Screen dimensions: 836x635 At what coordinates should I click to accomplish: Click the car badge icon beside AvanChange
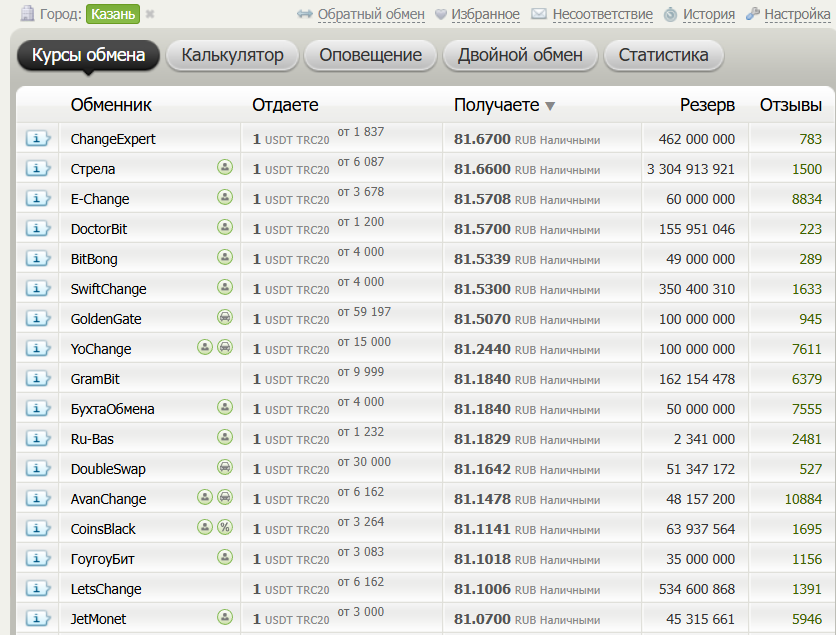click(x=225, y=497)
